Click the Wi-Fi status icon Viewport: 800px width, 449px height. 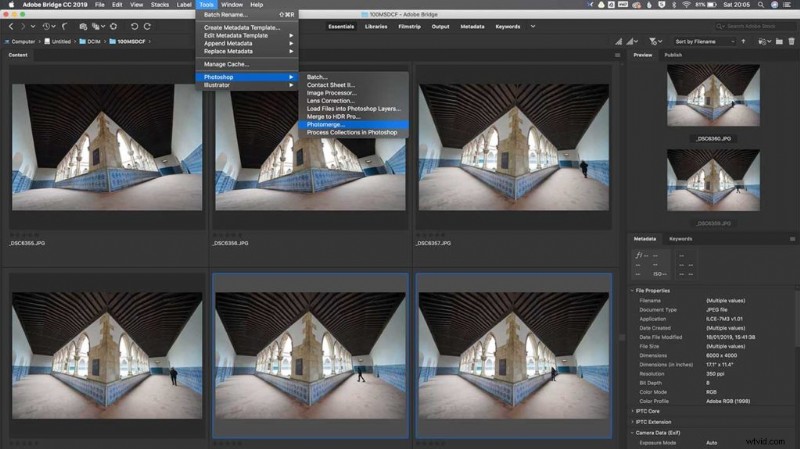click(686, 5)
